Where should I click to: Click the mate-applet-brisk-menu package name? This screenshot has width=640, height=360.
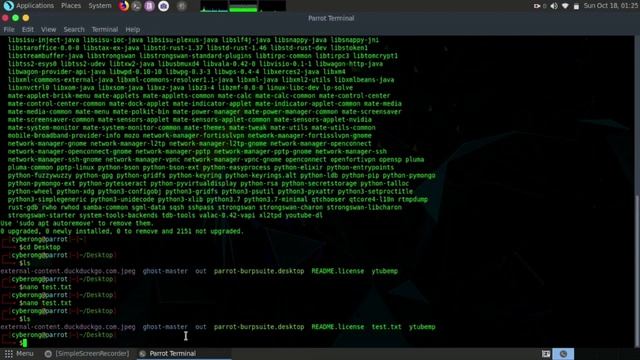click(x=49, y=96)
